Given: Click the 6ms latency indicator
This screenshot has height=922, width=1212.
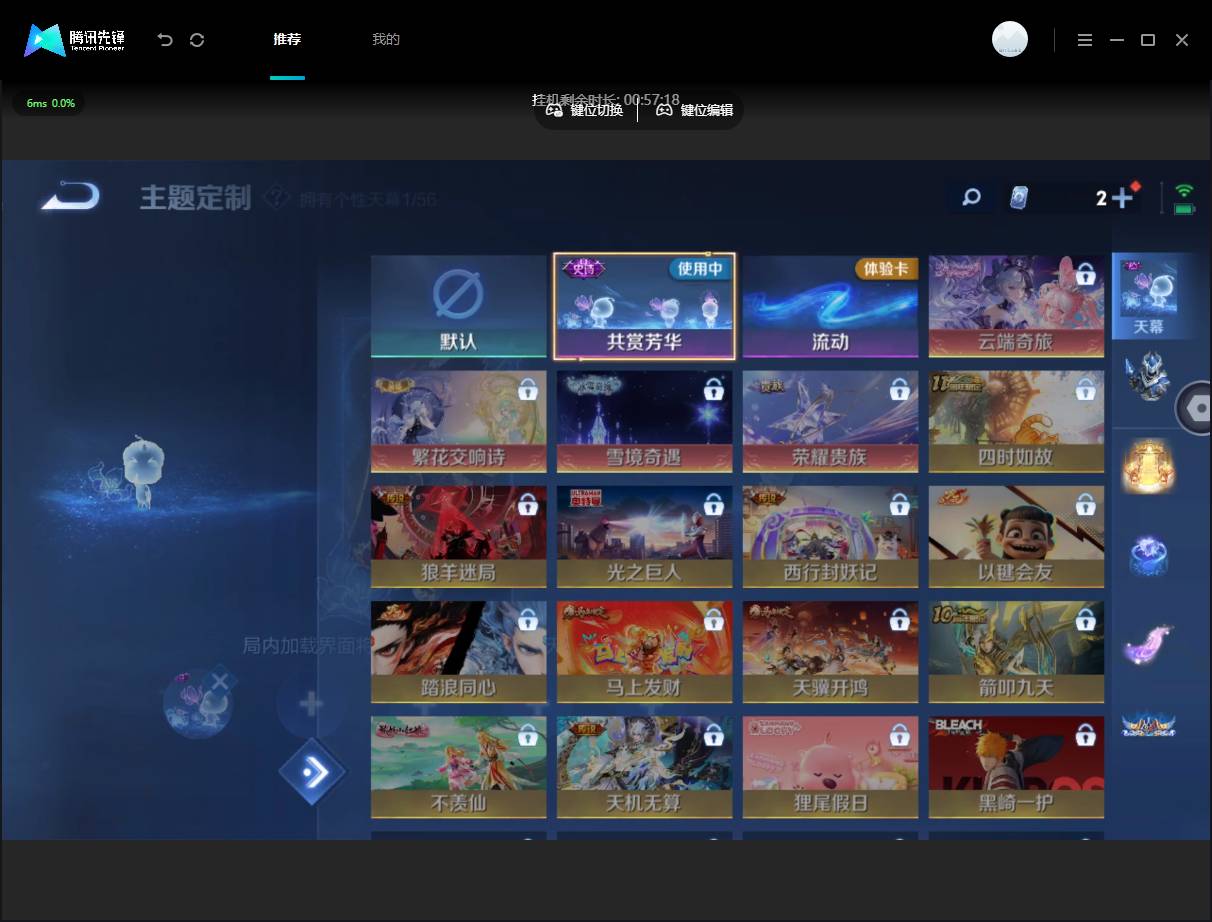Looking at the screenshot, I should [x=50, y=103].
